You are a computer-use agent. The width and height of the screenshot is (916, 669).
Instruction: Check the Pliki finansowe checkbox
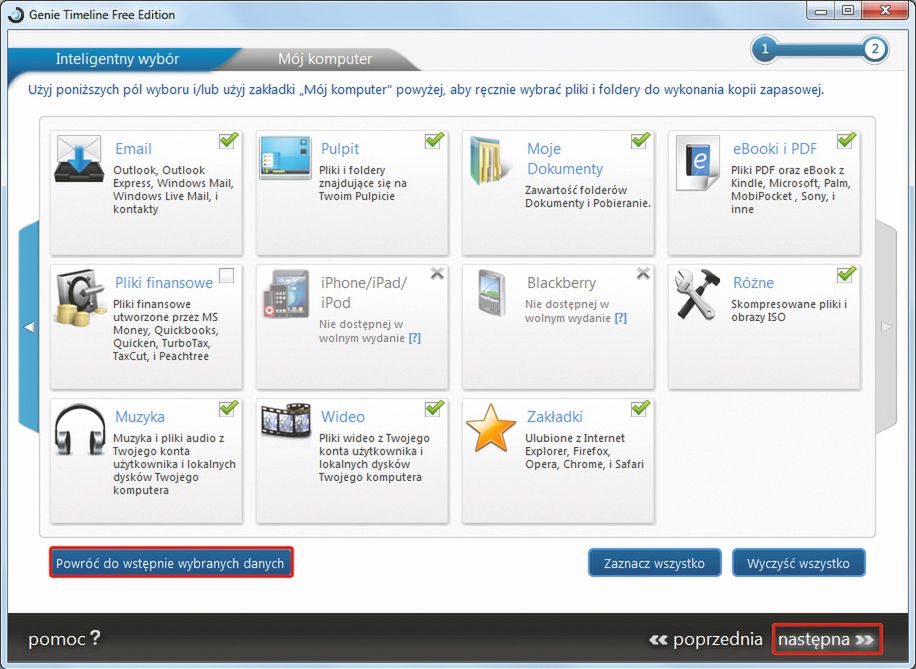(227, 275)
